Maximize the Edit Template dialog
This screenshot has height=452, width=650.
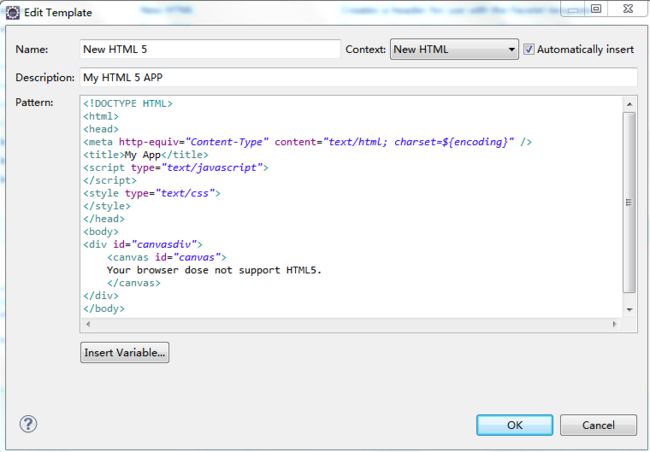pos(596,8)
